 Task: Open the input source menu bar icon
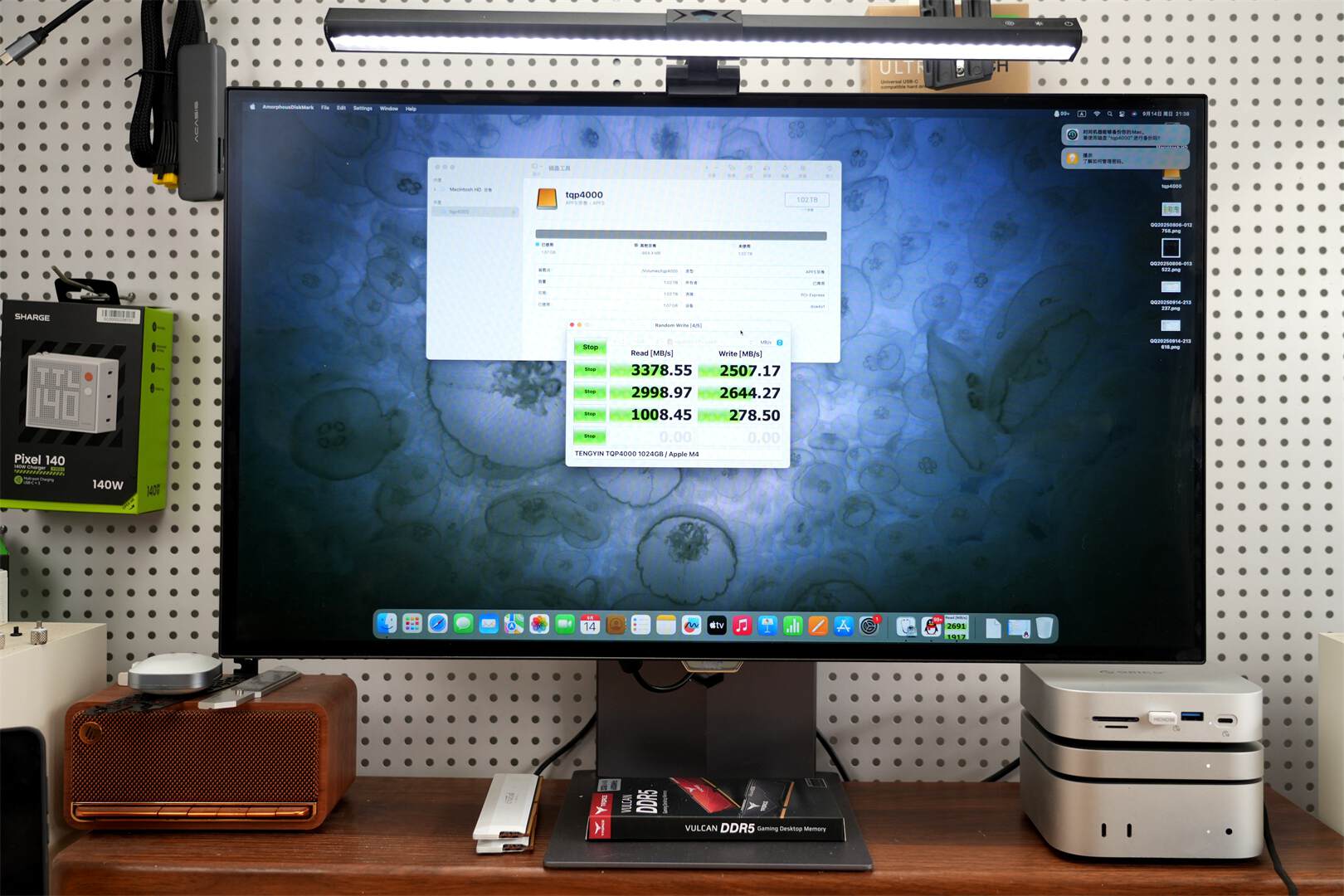point(1082,114)
